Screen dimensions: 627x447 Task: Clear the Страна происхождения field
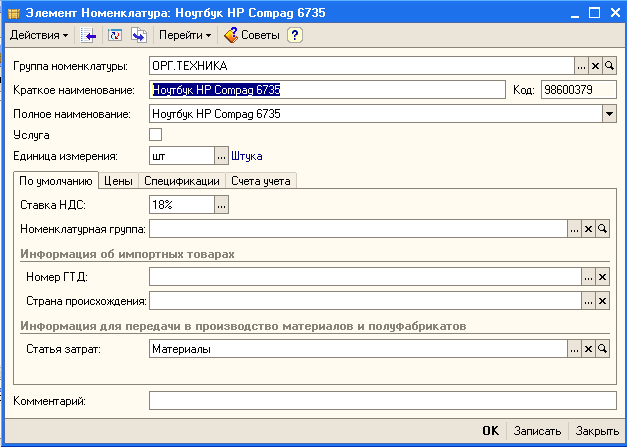[602, 301]
